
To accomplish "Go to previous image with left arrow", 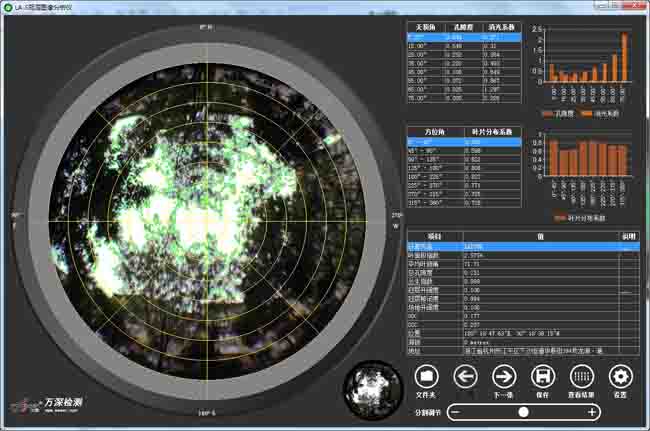I will tap(465, 376).
